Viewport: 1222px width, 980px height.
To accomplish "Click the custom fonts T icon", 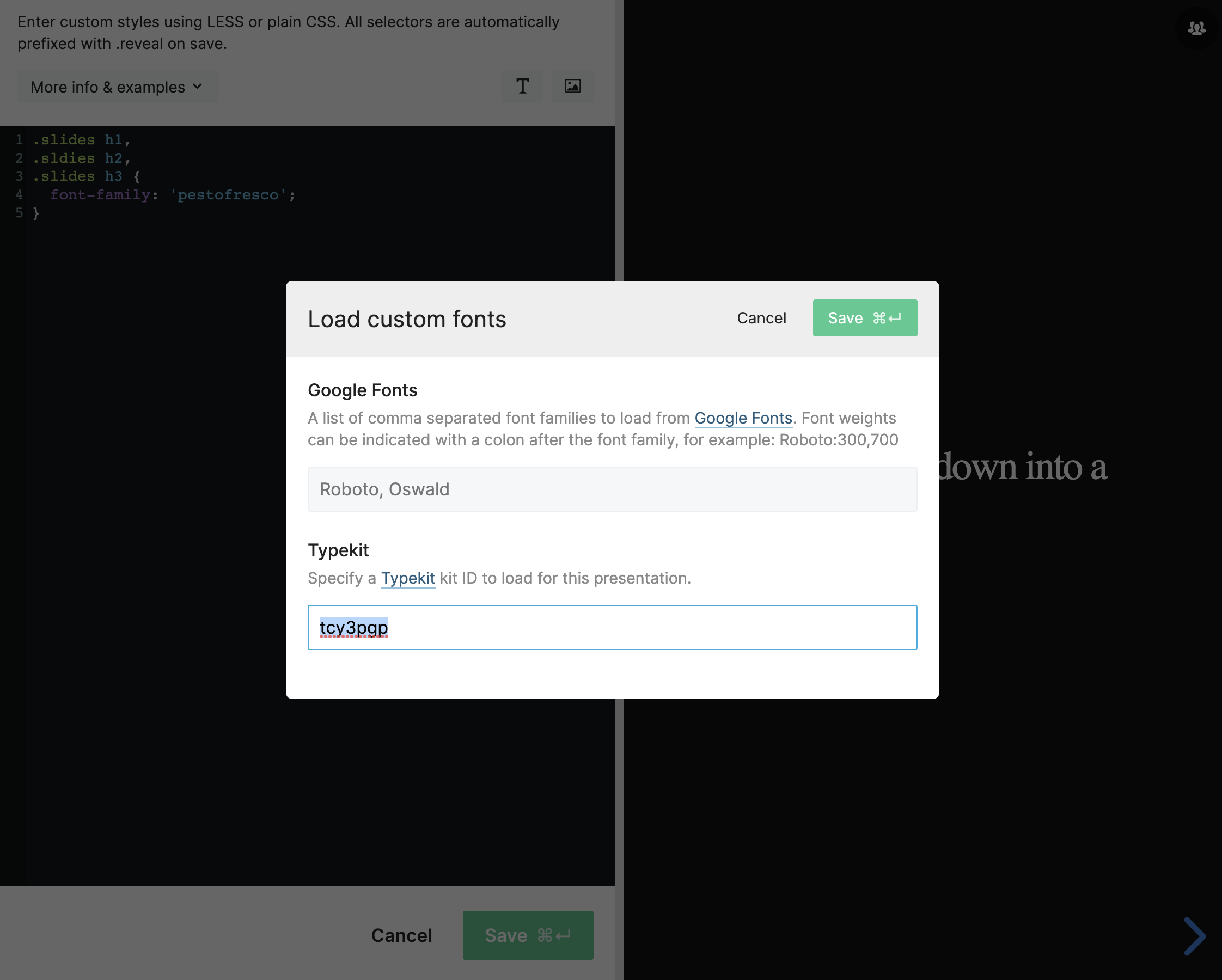I will [x=523, y=86].
